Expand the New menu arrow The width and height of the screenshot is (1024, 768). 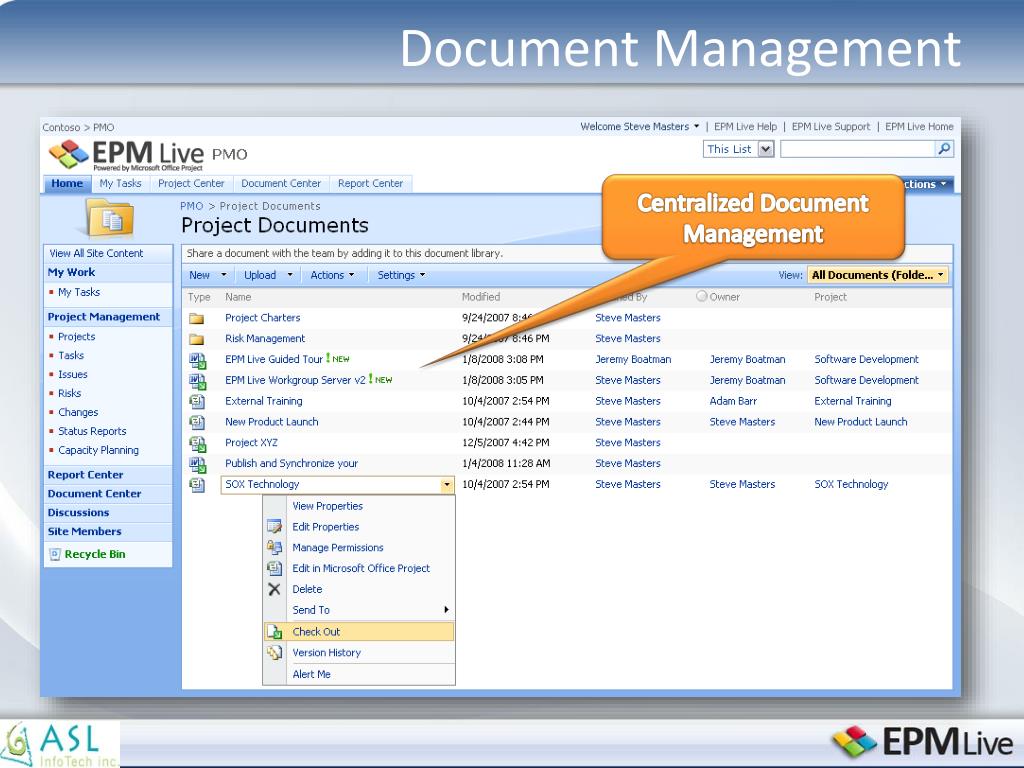224,275
